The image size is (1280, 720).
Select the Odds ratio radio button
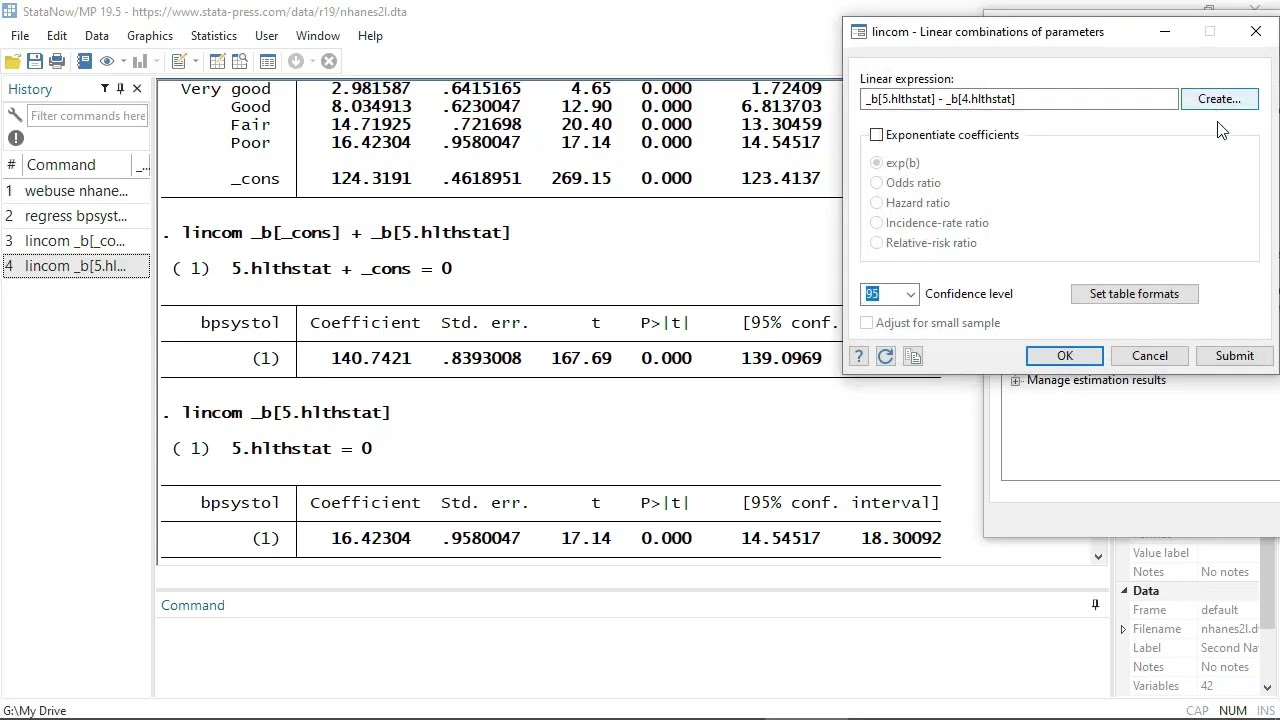click(x=877, y=183)
